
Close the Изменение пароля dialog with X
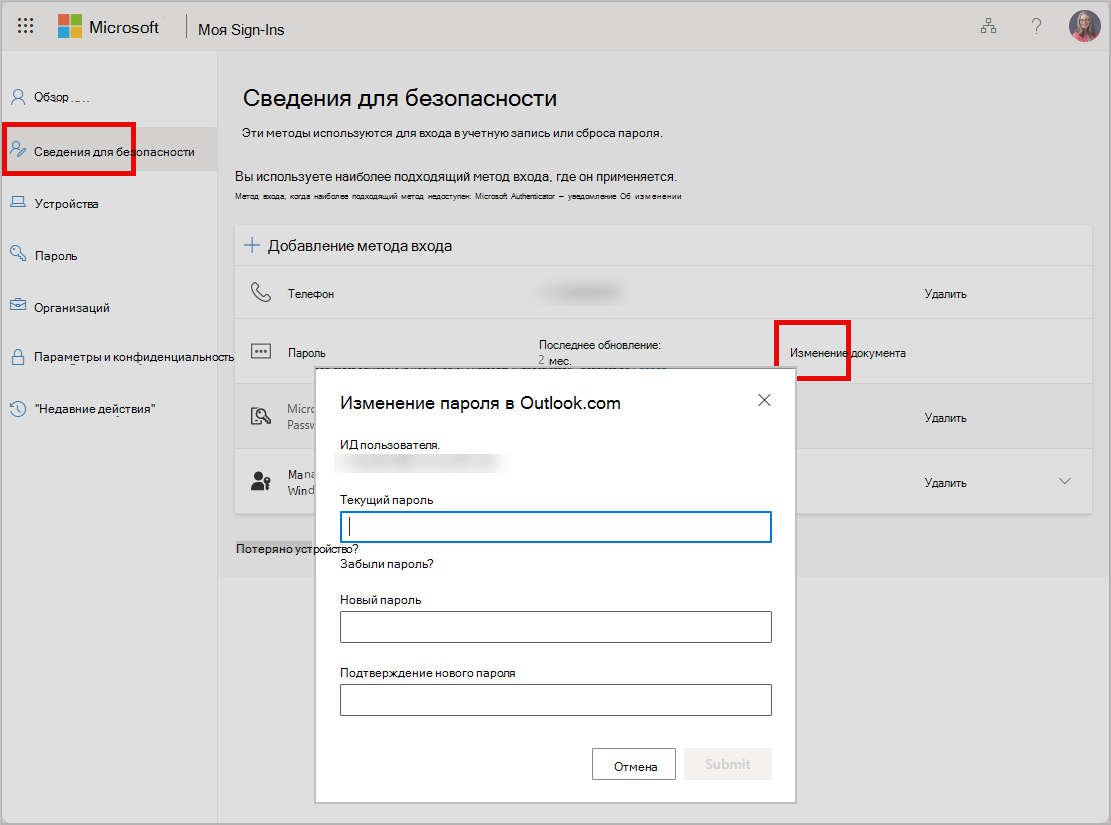764,400
